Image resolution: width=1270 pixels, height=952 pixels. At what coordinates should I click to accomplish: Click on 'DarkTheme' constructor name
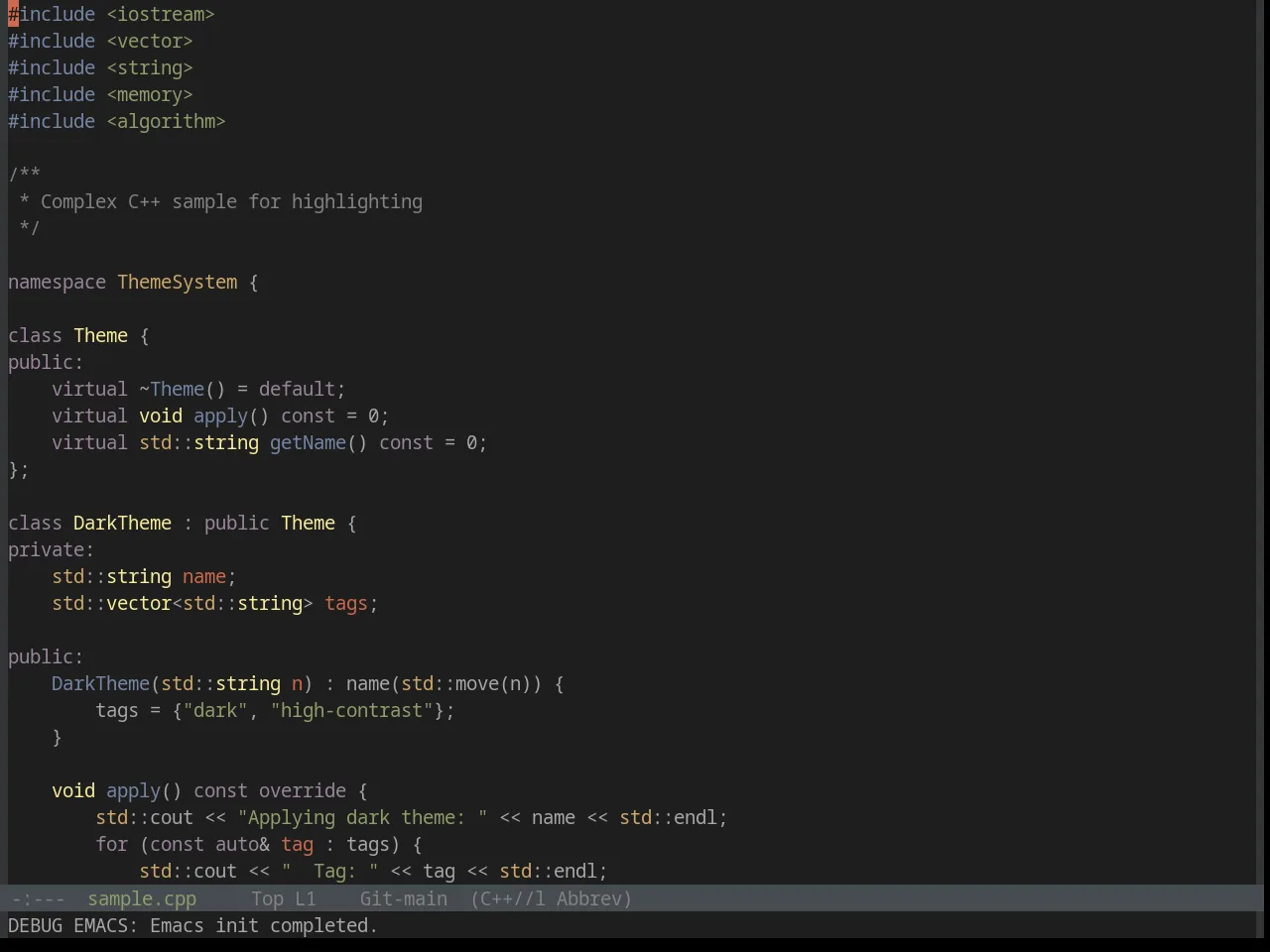coord(100,684)
